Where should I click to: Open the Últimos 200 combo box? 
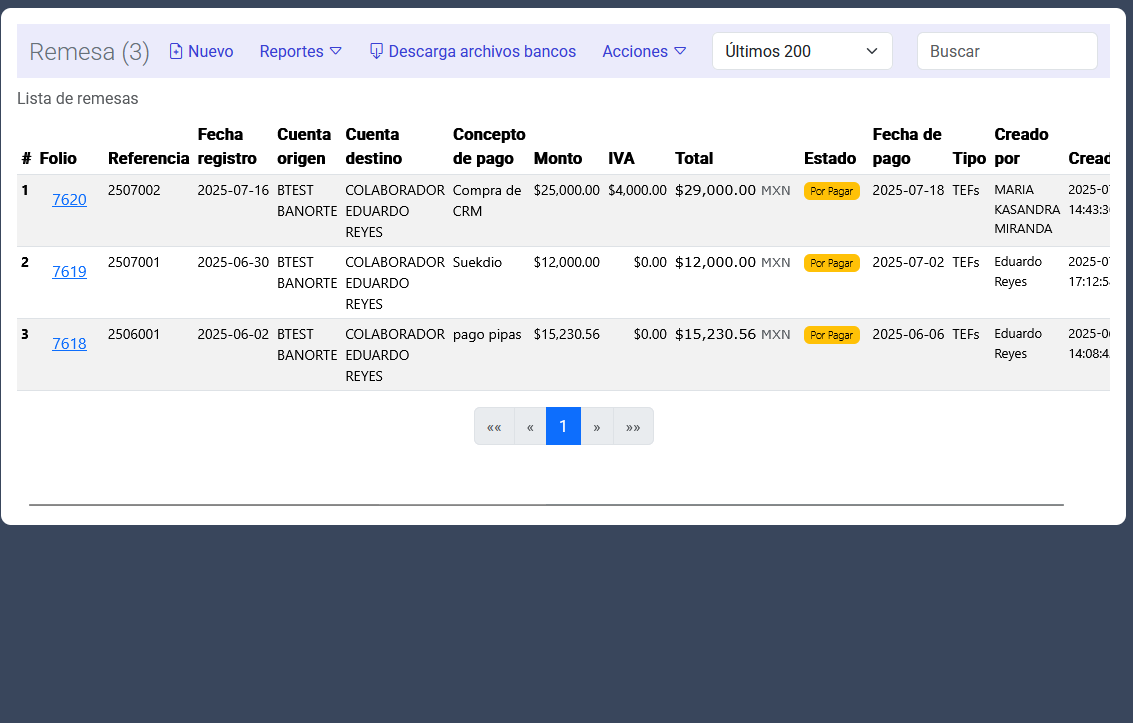[801, 51]
